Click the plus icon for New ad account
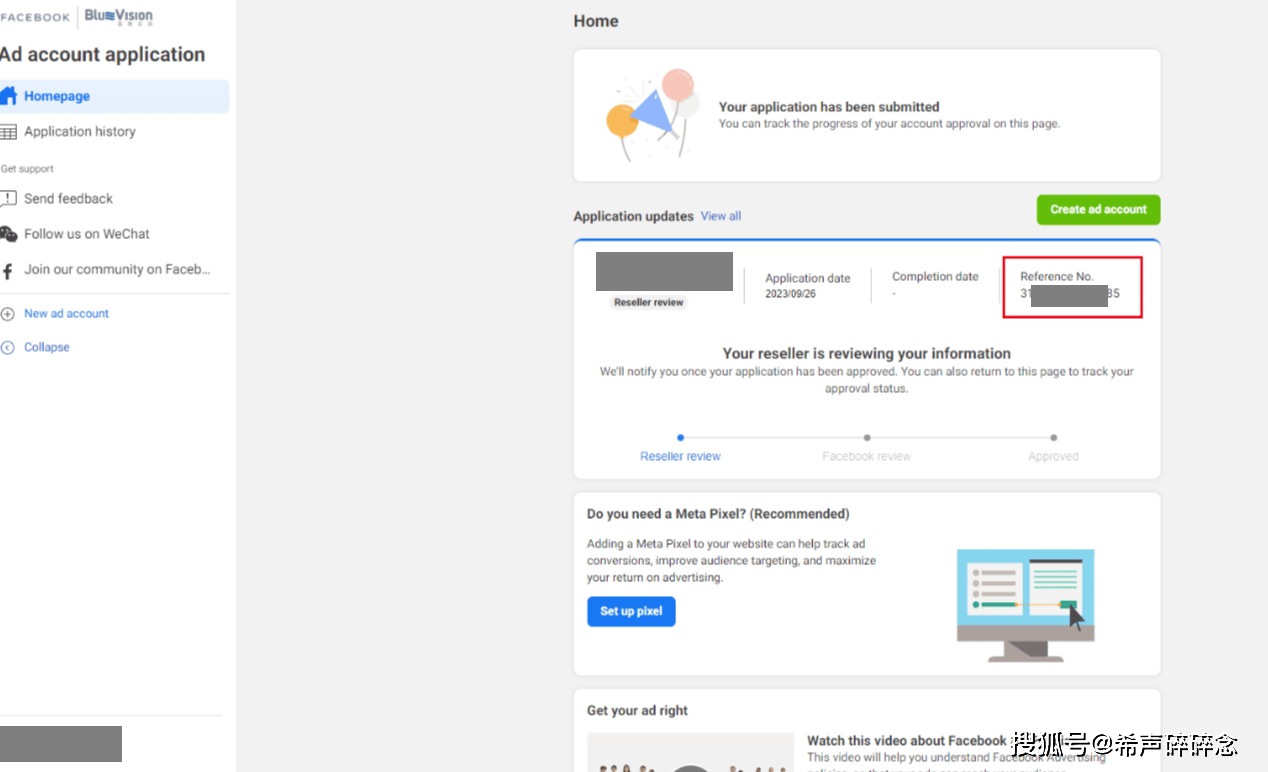1268x772 pixels. point(8,314)
